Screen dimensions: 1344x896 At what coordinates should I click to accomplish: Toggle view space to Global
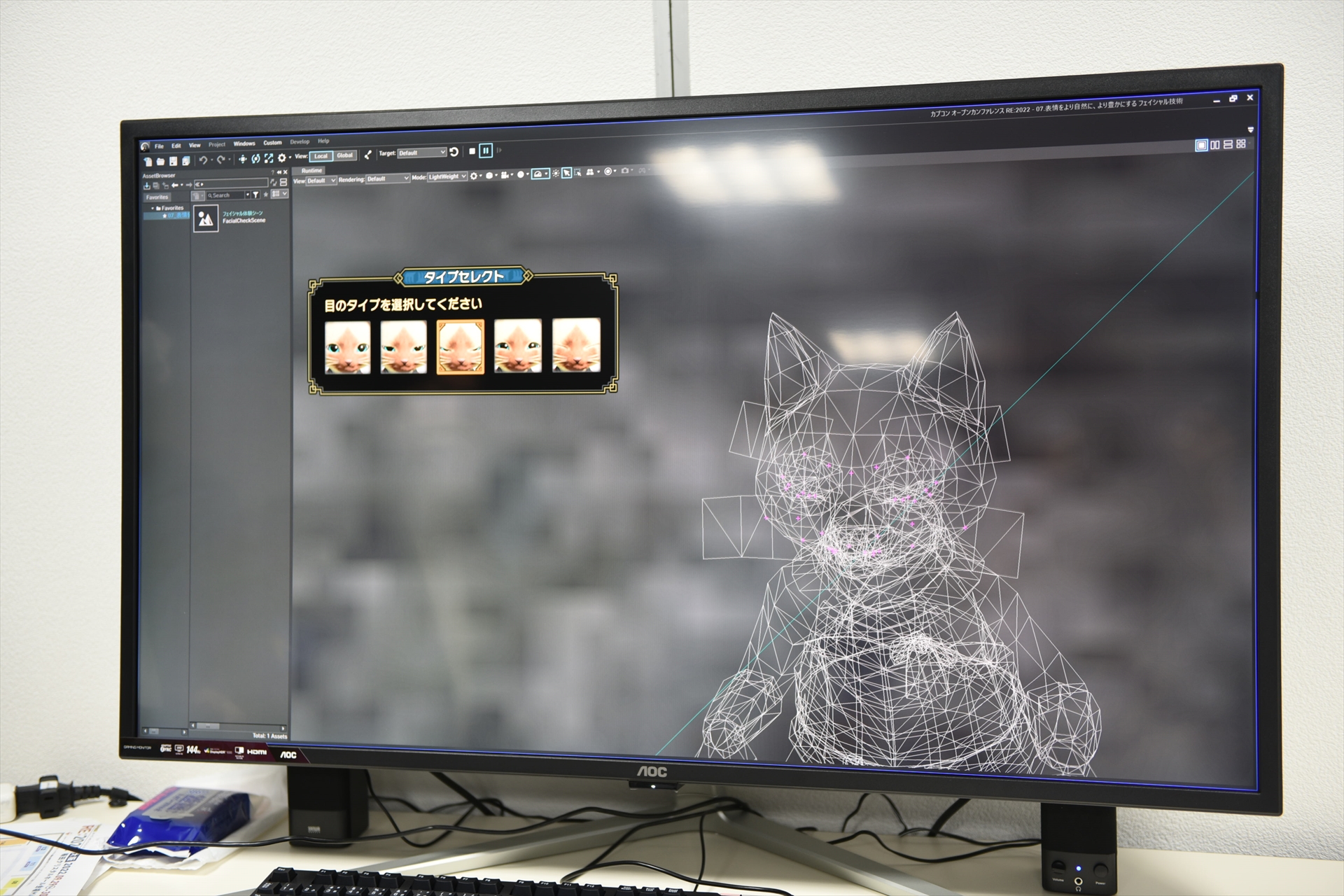[344, 155]
